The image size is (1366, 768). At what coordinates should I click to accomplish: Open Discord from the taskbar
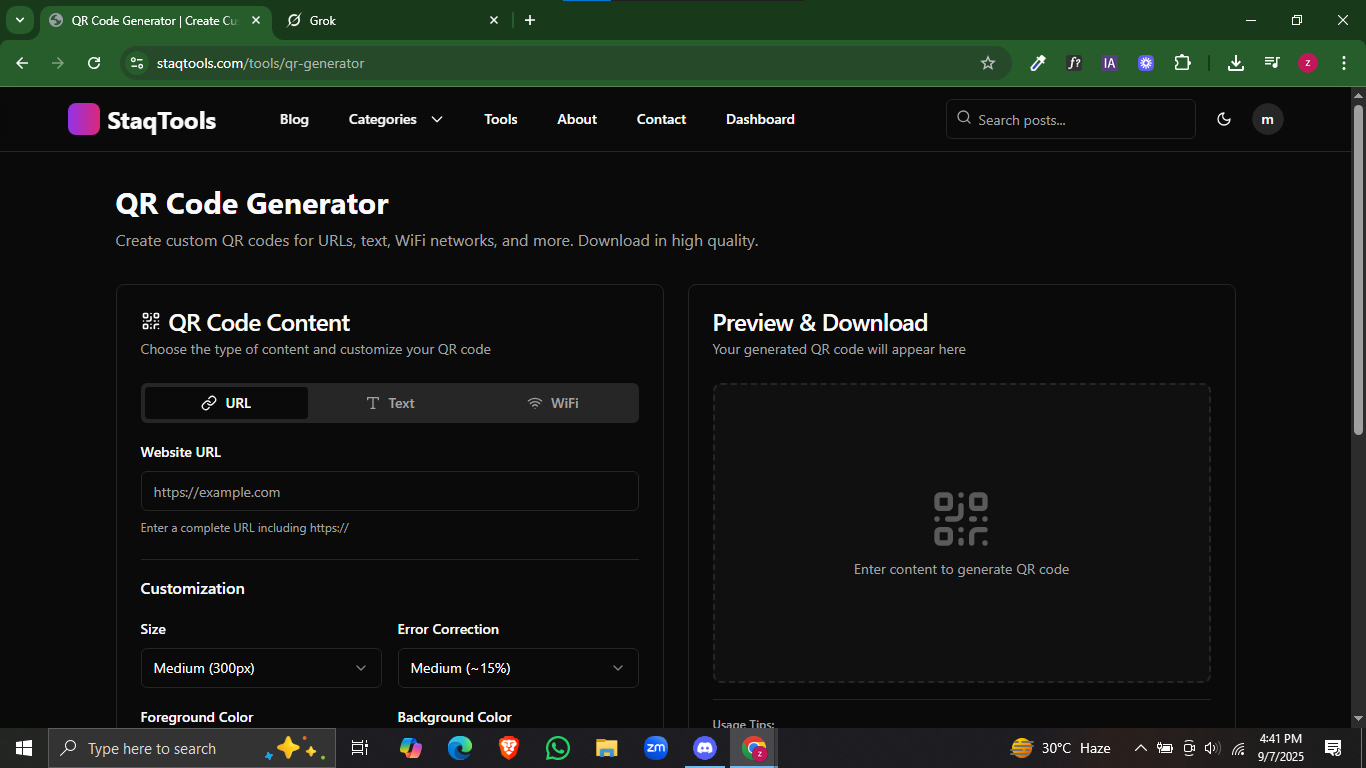705,748
